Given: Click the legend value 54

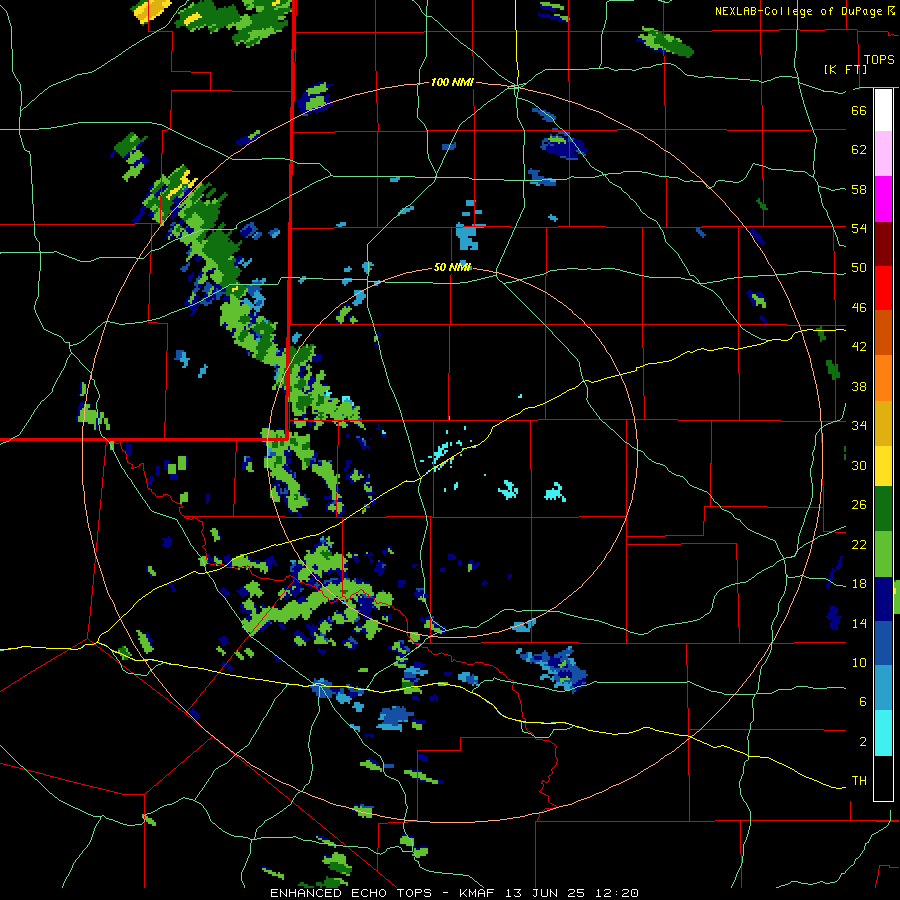Looking at the screenshot, I should [859, 228].
